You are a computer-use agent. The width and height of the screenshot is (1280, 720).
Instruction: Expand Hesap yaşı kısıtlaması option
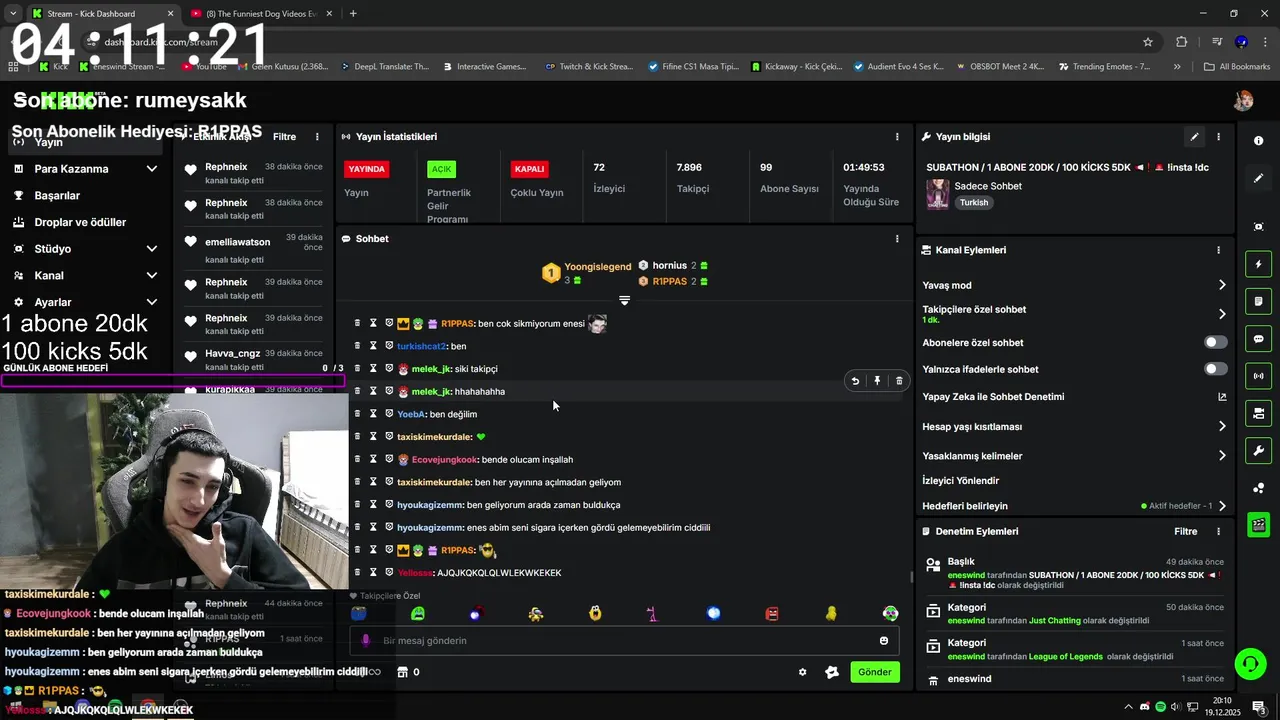(1221, 426)
